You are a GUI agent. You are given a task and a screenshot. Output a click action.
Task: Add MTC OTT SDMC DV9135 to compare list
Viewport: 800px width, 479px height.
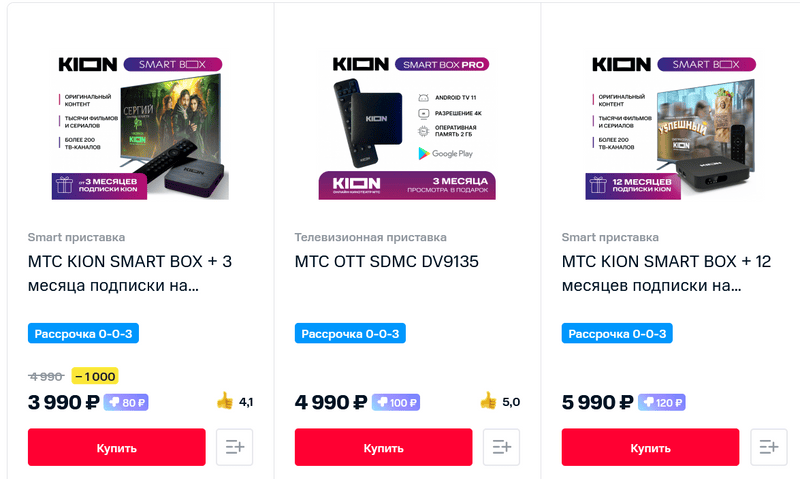coord(501,447)
